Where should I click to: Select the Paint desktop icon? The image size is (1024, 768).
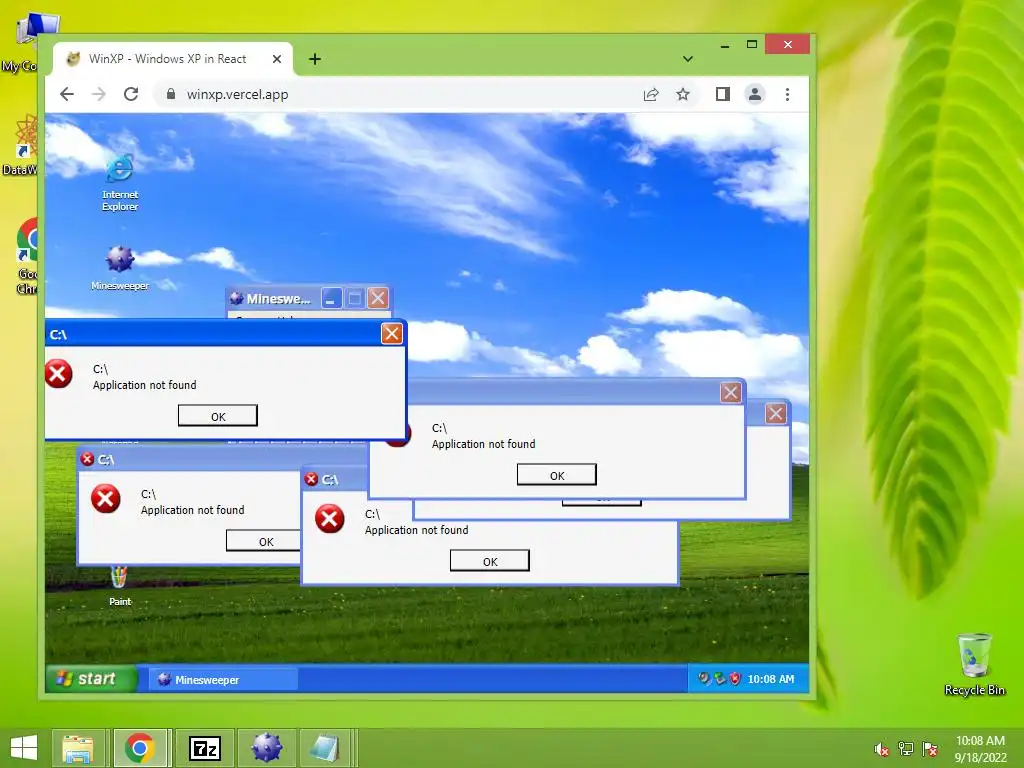point(120,586)
